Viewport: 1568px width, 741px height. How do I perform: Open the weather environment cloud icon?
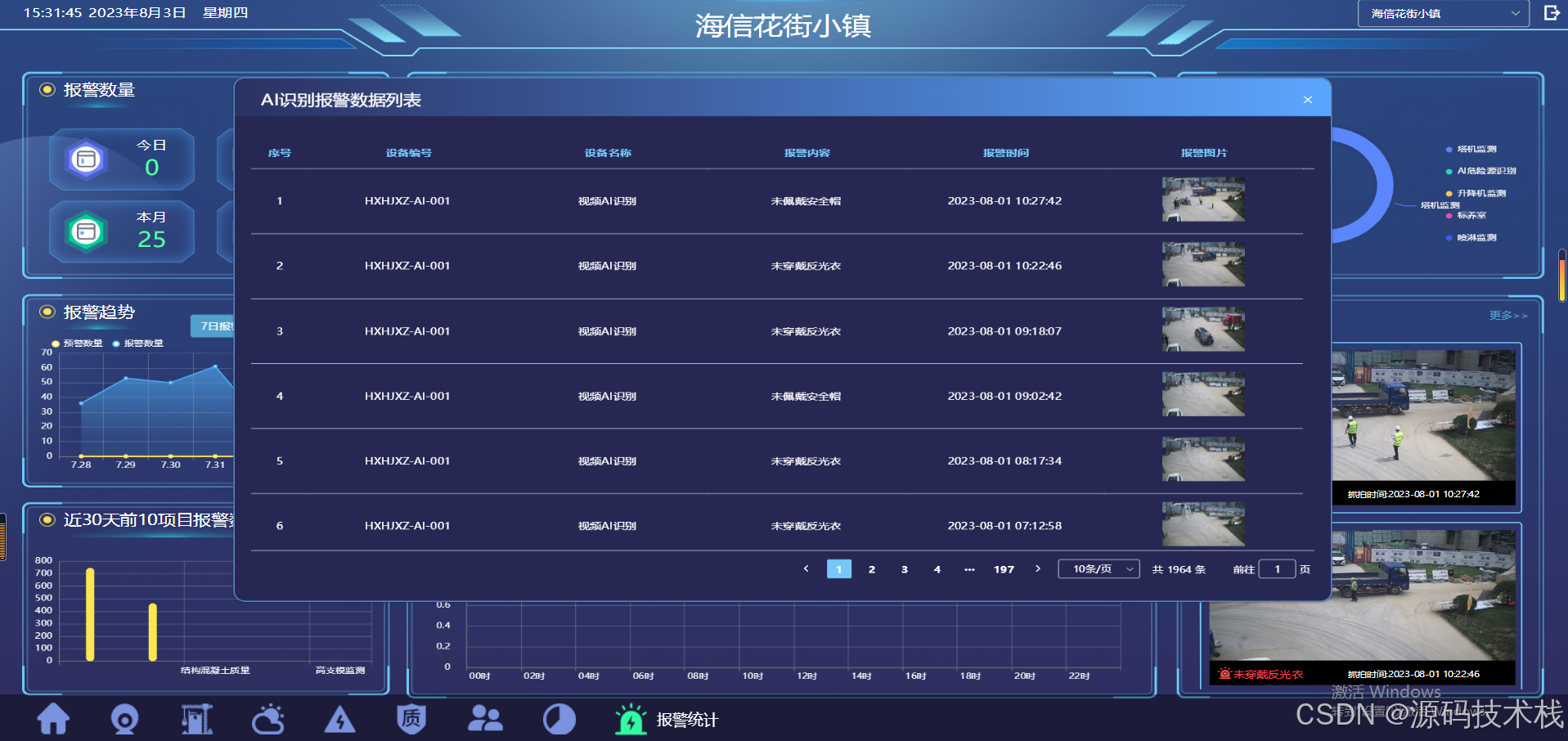268,719
